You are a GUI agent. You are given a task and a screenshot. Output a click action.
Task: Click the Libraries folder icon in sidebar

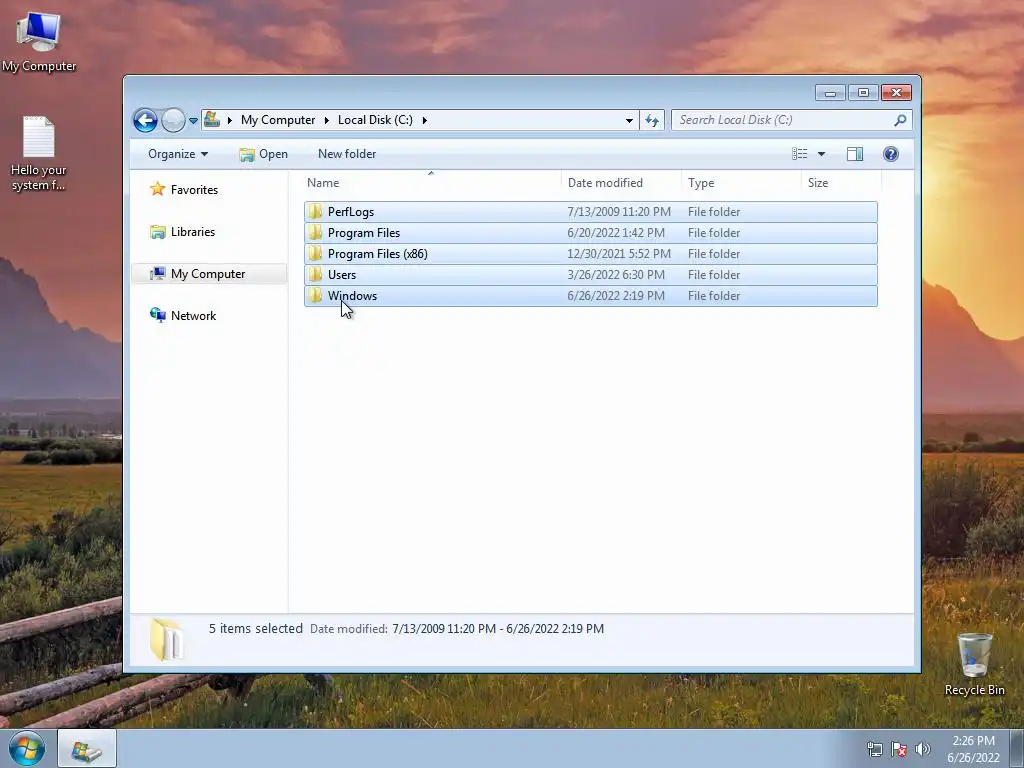point(157,232)
